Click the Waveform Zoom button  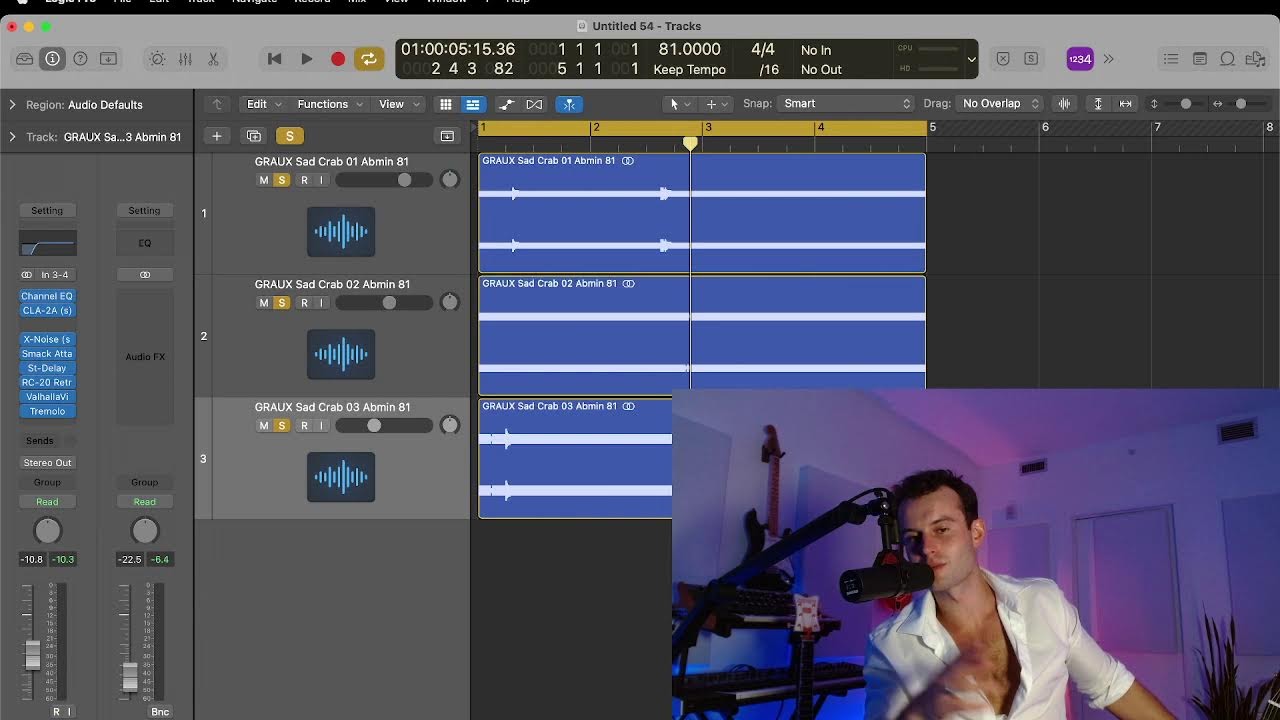(1064, 104)
